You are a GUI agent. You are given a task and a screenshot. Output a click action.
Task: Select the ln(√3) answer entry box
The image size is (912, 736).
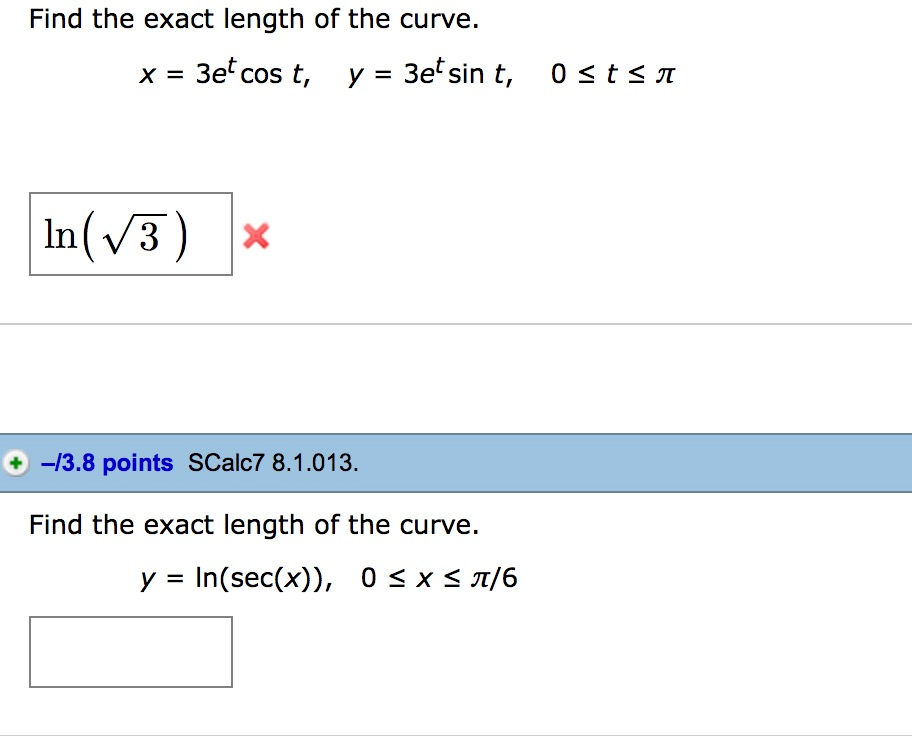130,233
